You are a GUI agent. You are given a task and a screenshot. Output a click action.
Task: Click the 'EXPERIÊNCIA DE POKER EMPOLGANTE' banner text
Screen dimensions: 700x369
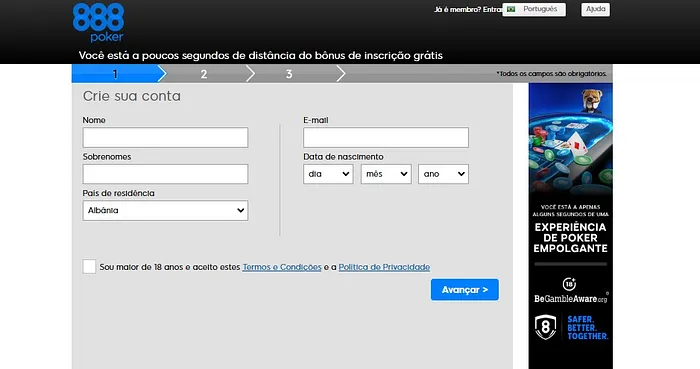[x=571, y=238]
